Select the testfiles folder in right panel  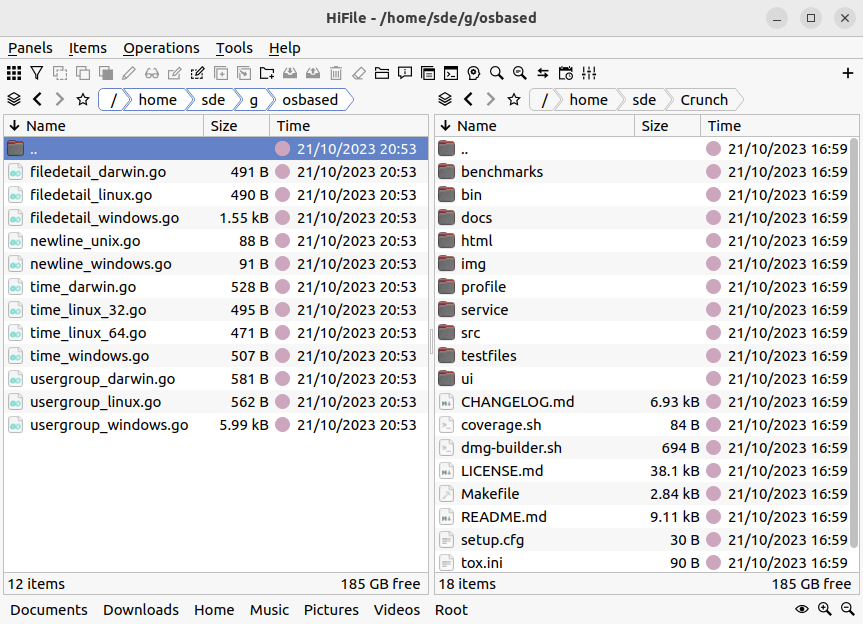pyautogui.click(x=642, y=355)
